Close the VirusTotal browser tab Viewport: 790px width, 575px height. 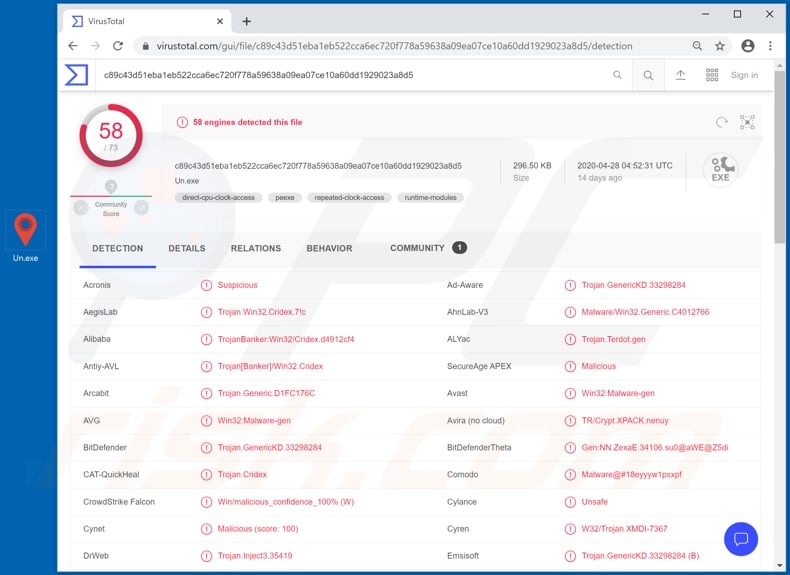[x=220, y=21]
